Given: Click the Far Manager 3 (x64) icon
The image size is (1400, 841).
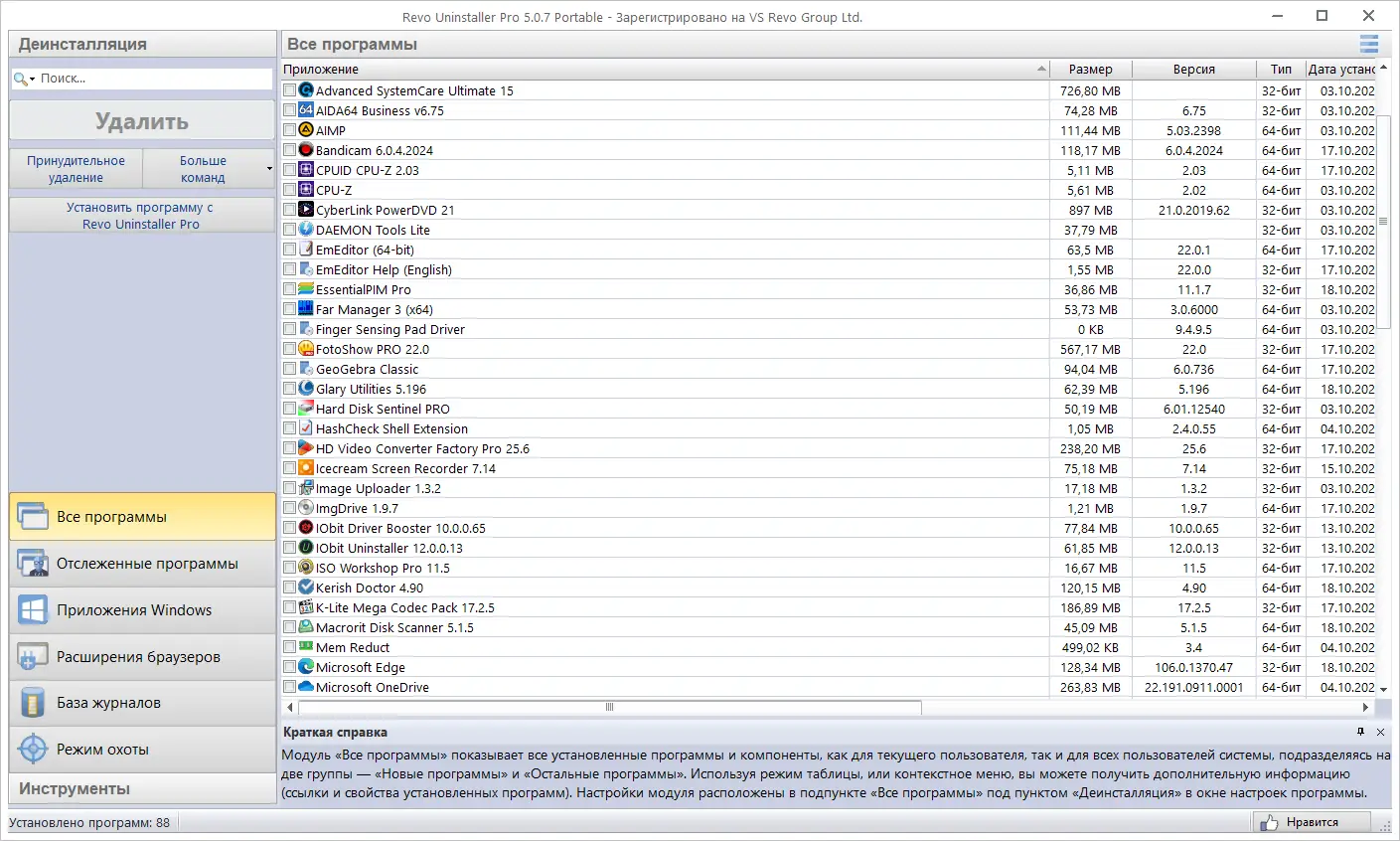Looking at the screenshot, I should tap(306, 309).
